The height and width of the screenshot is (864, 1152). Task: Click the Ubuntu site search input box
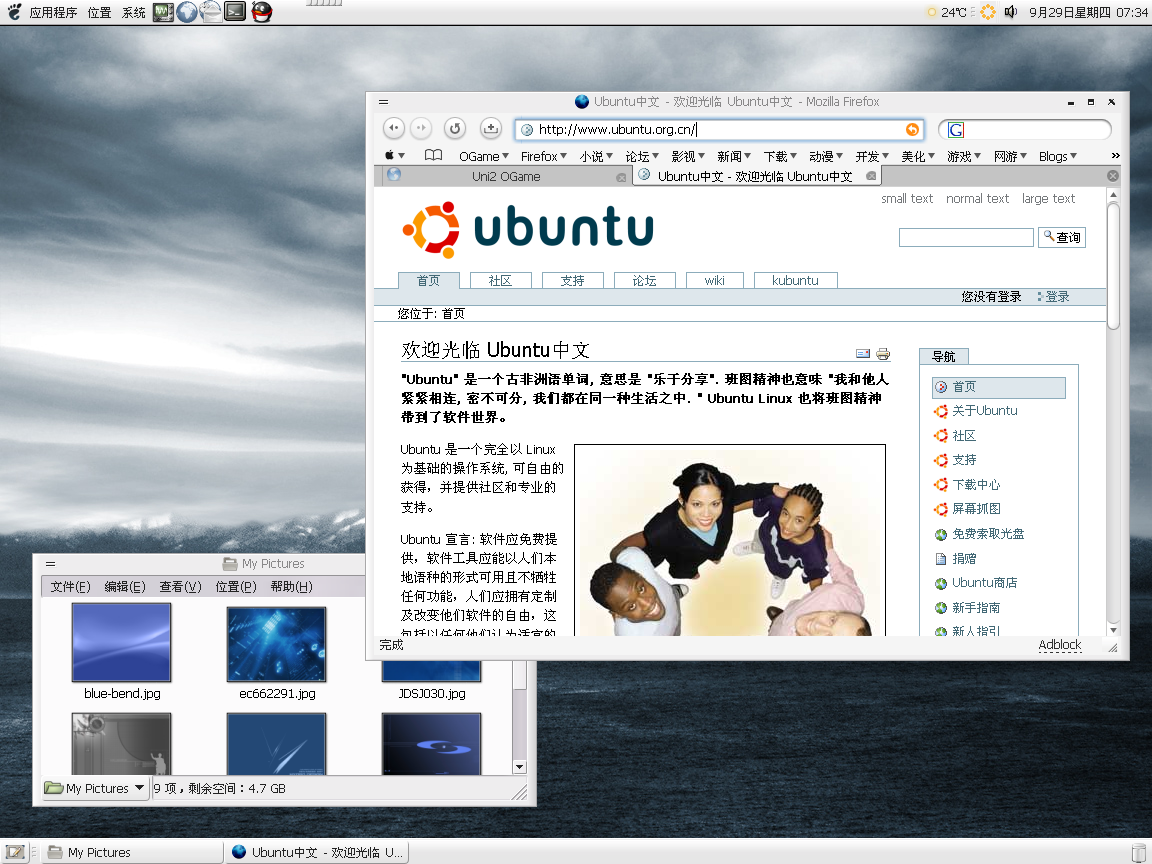(x=966, y=237)
